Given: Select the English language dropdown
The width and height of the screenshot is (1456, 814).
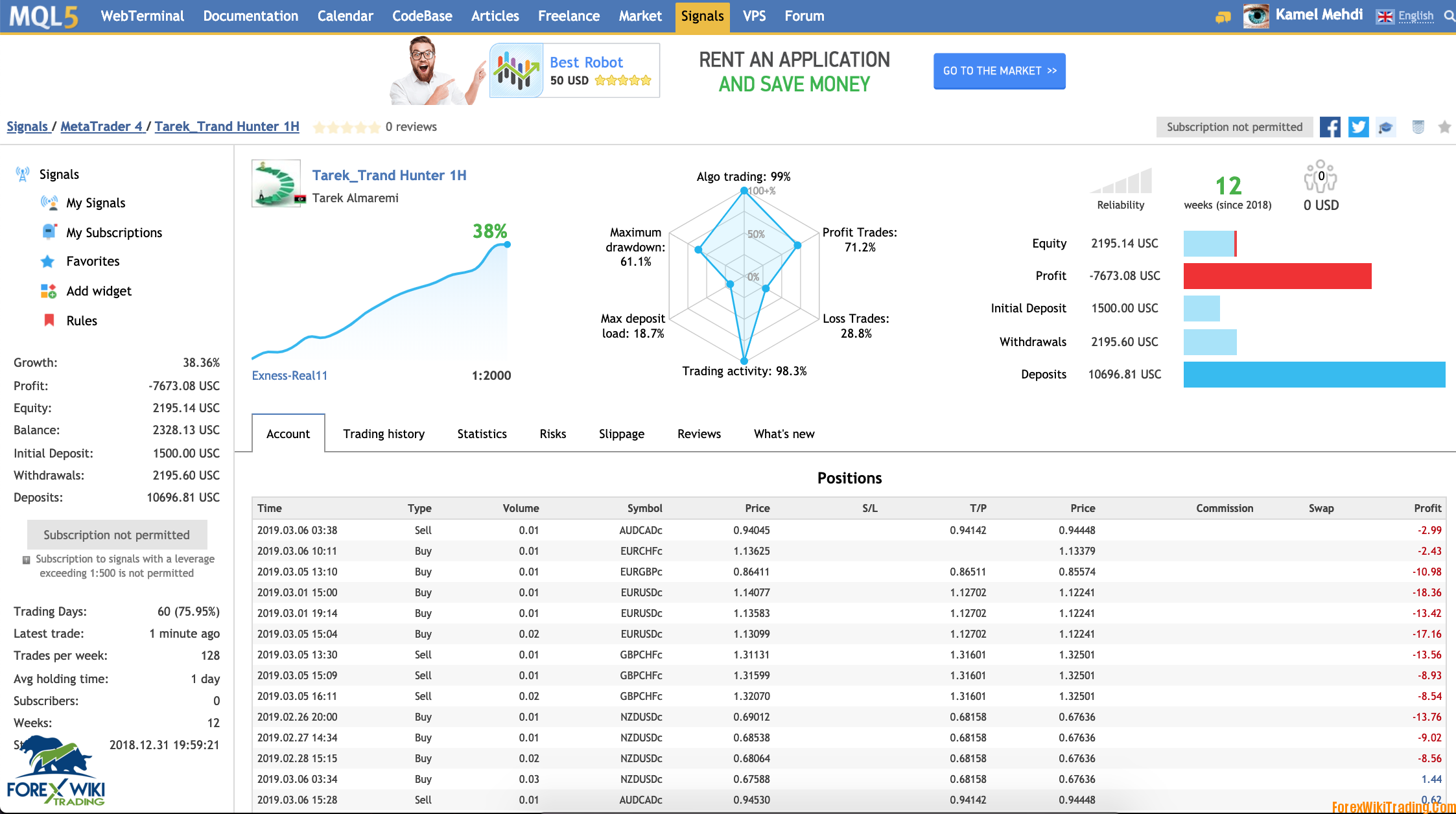Looking at the screenshot, I should pos(1416,16).
